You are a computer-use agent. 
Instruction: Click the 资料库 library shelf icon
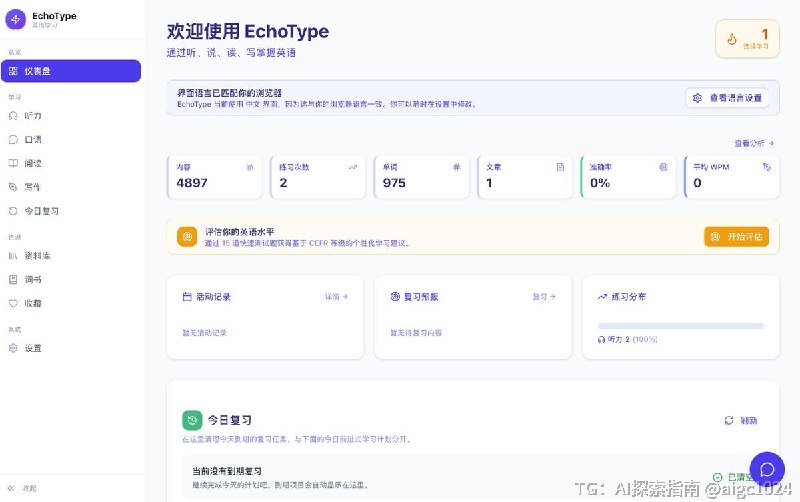[13, 256]
